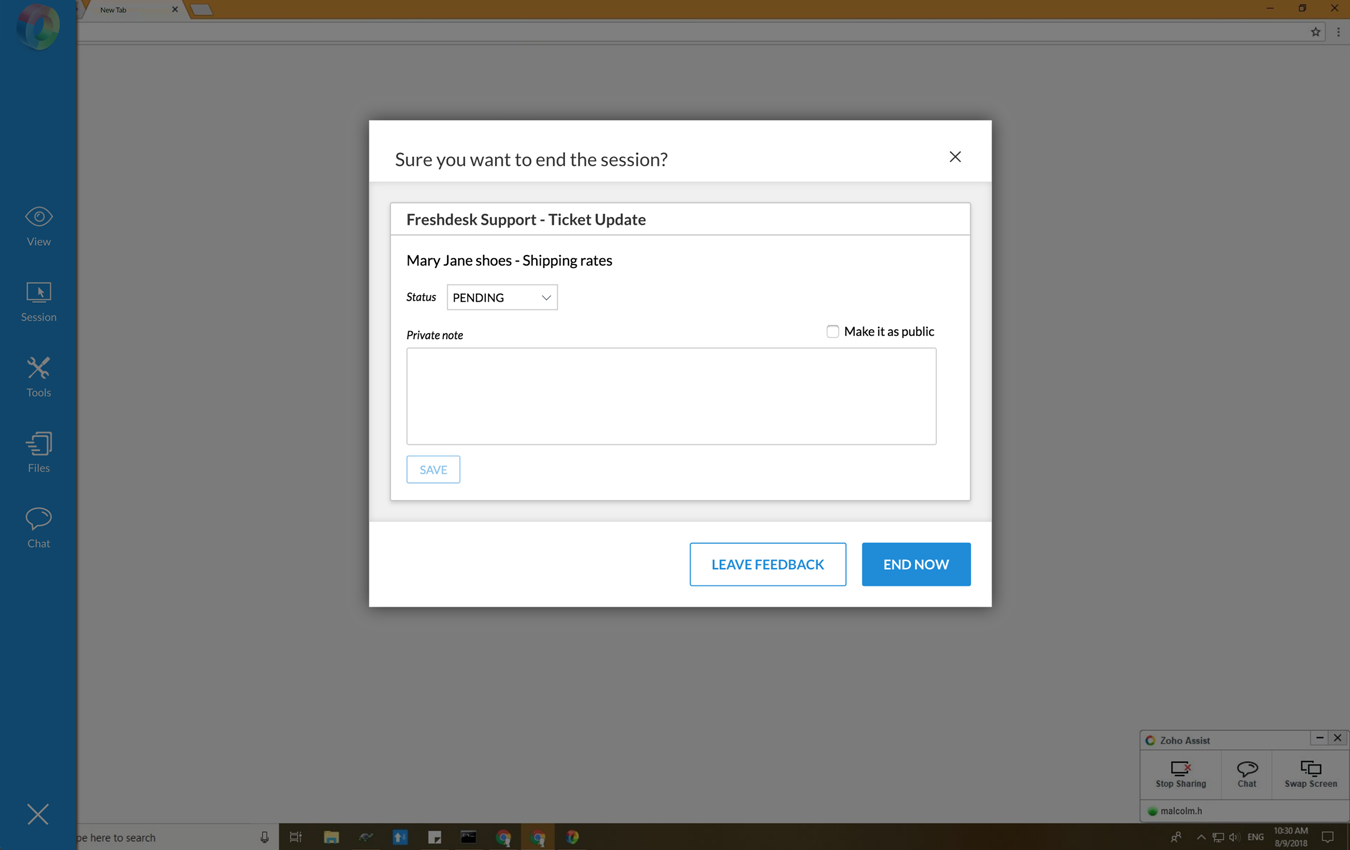Click the X icon at sidebar bottom
1350x850 pixels.
pyautogui.click(x=38, y=814)
